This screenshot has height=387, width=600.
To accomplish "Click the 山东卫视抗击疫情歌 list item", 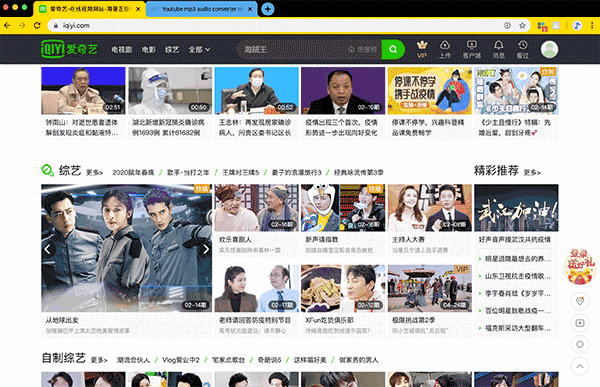I will [518, 276].
